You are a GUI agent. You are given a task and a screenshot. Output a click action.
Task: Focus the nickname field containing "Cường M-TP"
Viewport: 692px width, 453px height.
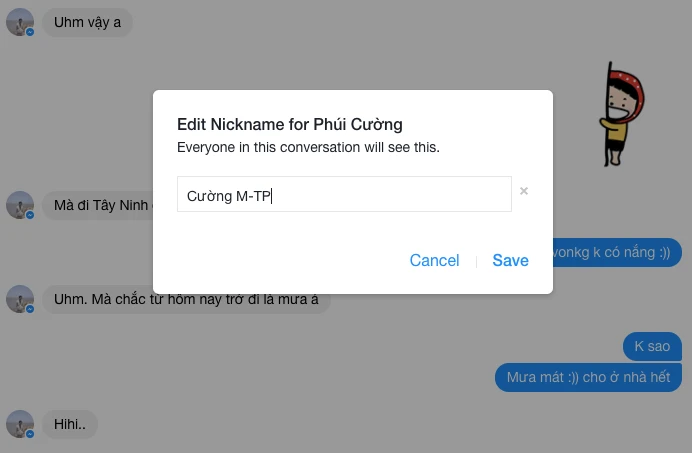click(x=344, y=195)
